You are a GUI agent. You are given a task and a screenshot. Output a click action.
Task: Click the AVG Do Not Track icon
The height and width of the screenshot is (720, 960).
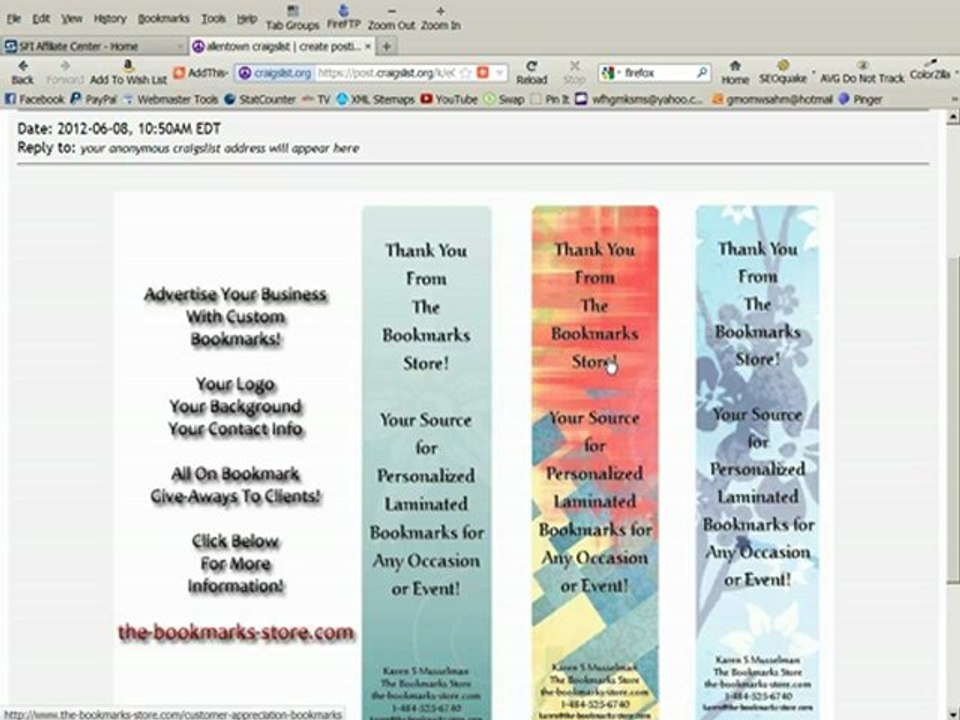coord(862,66)
